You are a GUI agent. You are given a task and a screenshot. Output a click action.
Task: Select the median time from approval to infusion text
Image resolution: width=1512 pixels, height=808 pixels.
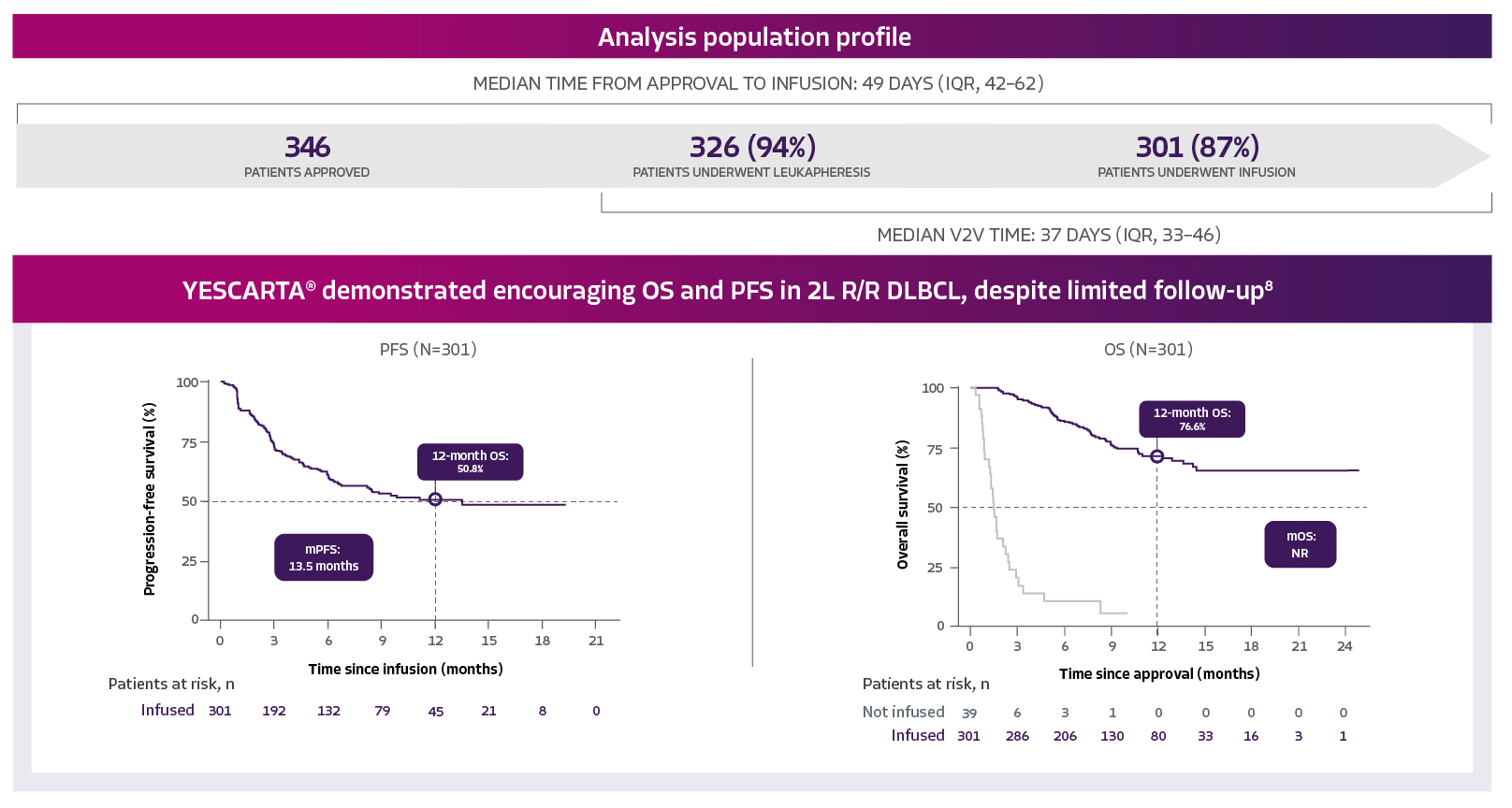pyautogui.click(x=758, y=83)
